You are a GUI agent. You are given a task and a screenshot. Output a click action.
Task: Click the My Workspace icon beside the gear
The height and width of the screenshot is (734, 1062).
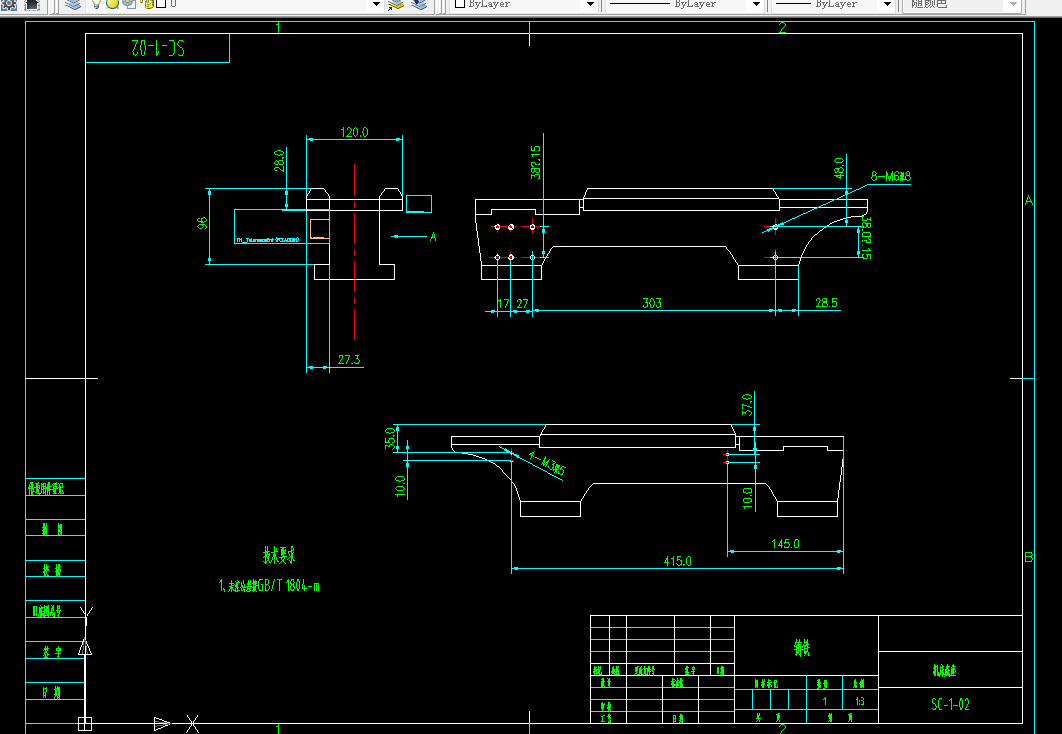pyautogui.click(x=31, y=4)
